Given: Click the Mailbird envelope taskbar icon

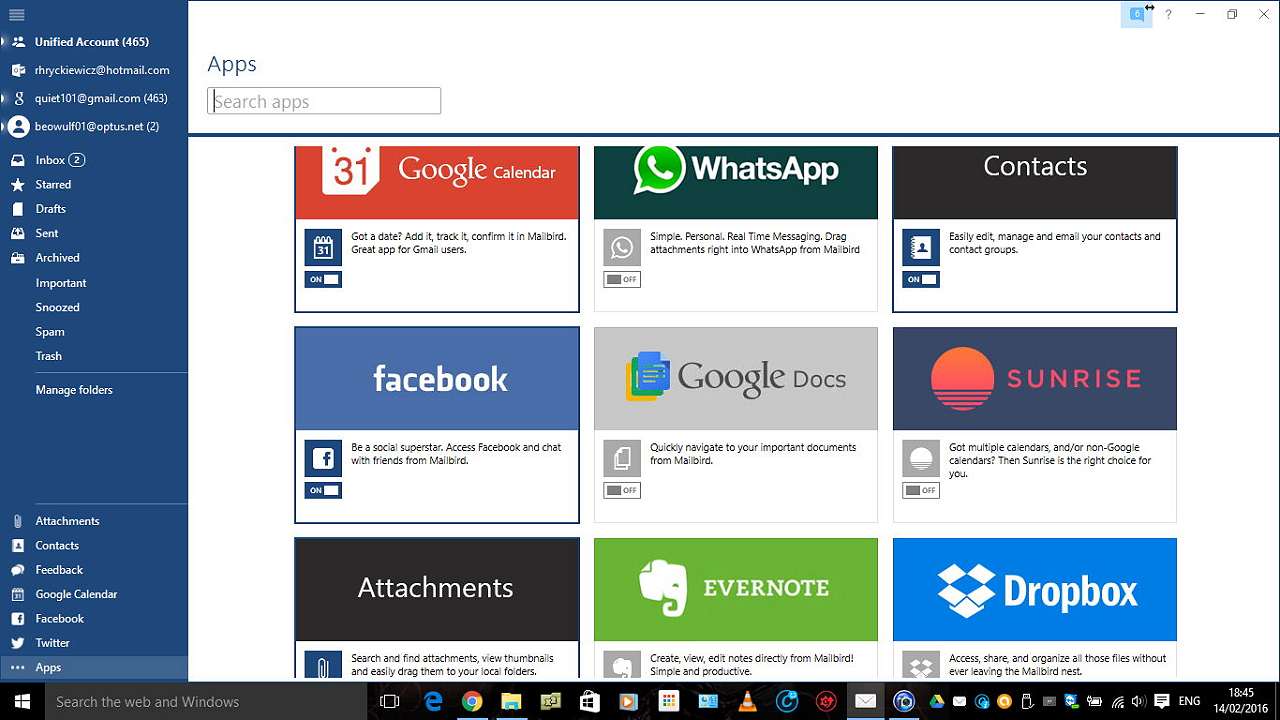Looking at the screenshot, I should tap(866, 701).
